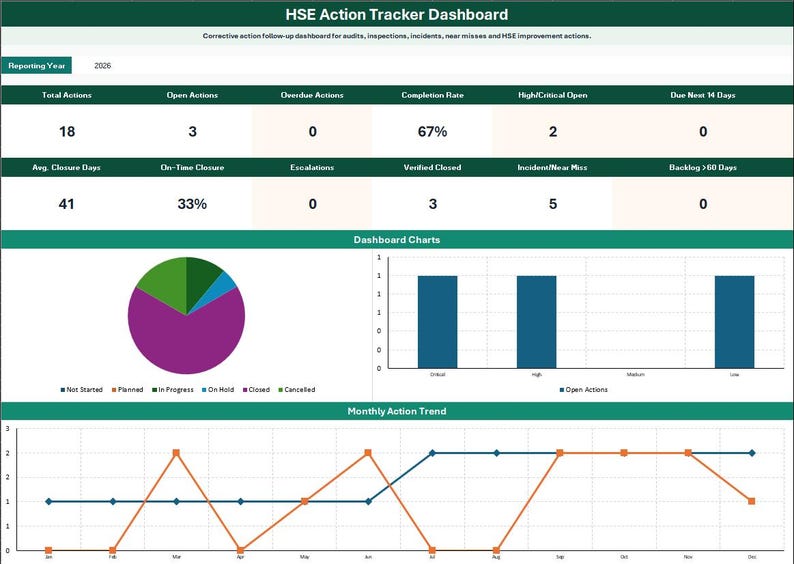Select the Avg. Closure Days header
The height and width of the screenshot is (564, 794).
[67, 167]
